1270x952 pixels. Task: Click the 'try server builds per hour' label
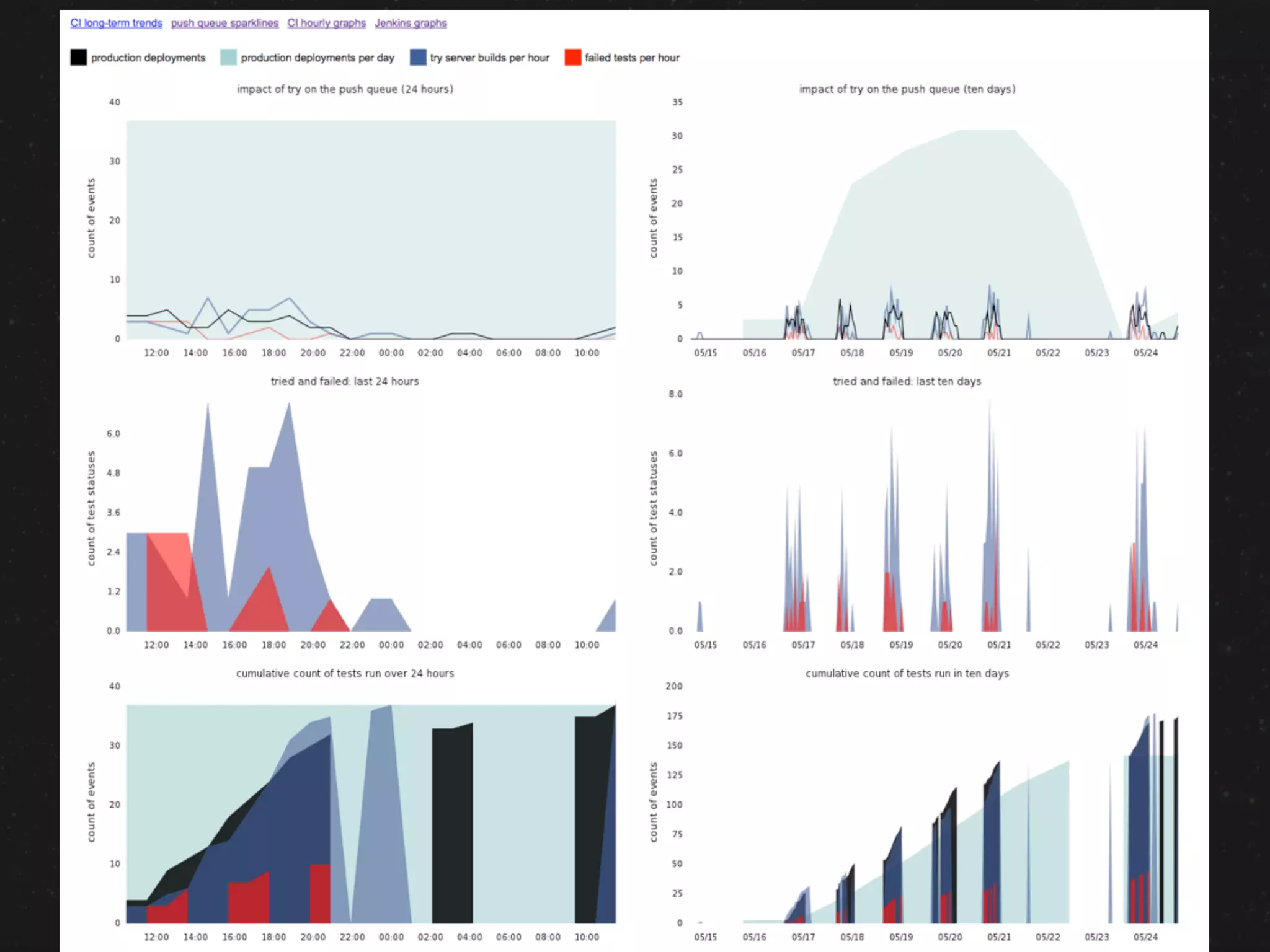point(490,58)
